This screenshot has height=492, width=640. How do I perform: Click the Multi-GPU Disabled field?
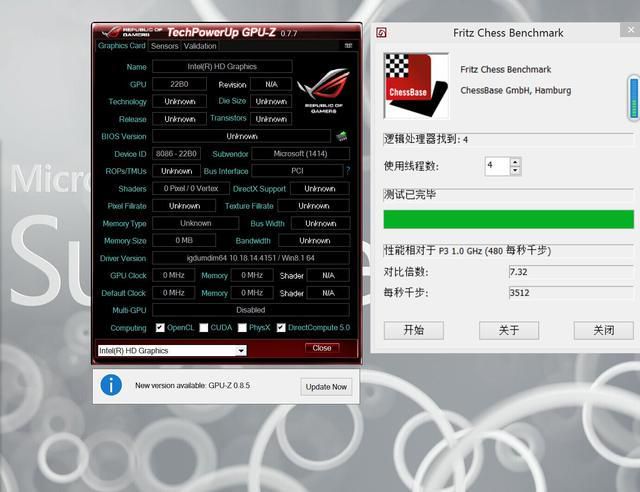tap(251, 310)
